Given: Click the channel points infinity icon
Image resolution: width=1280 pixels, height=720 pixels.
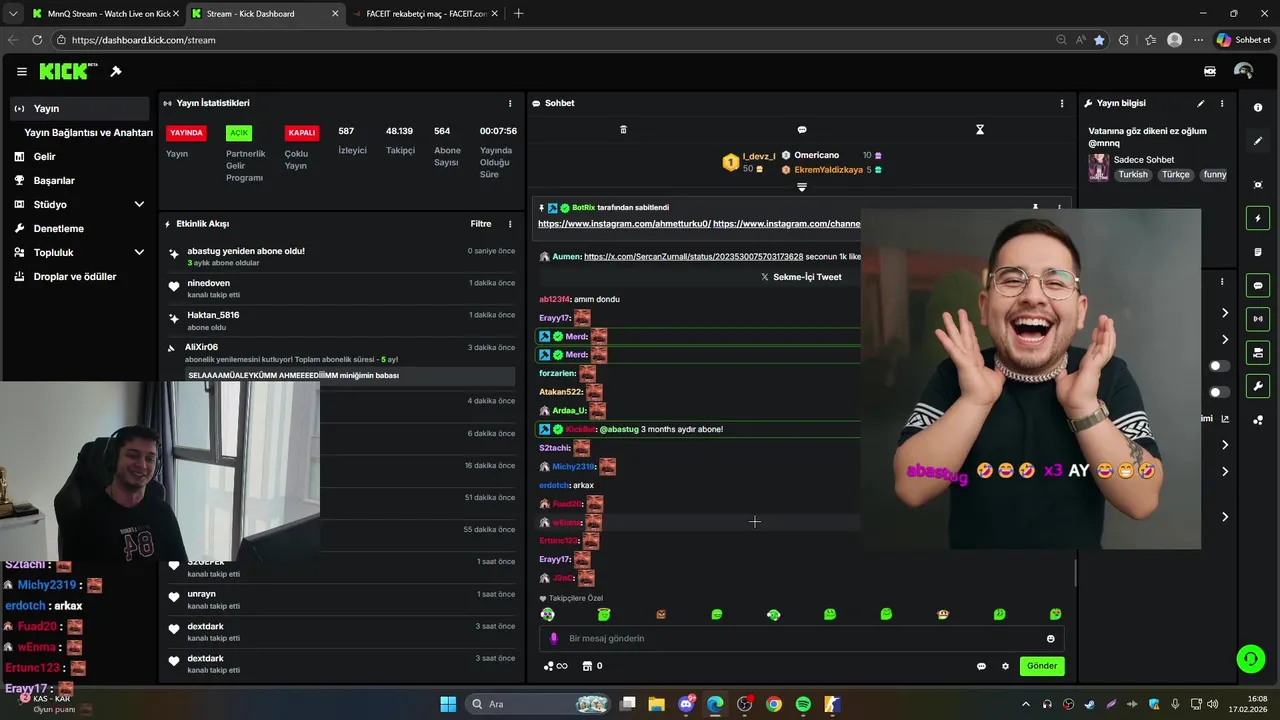Looking at the screenshot, I should (555, 666).
